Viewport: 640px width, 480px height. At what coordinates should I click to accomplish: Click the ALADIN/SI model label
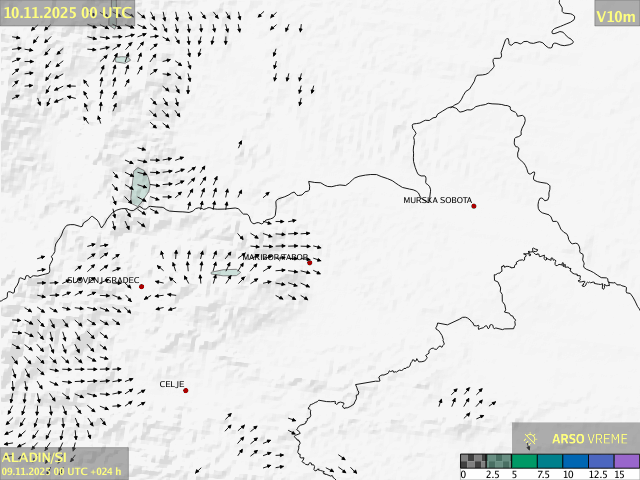[34, 457]
